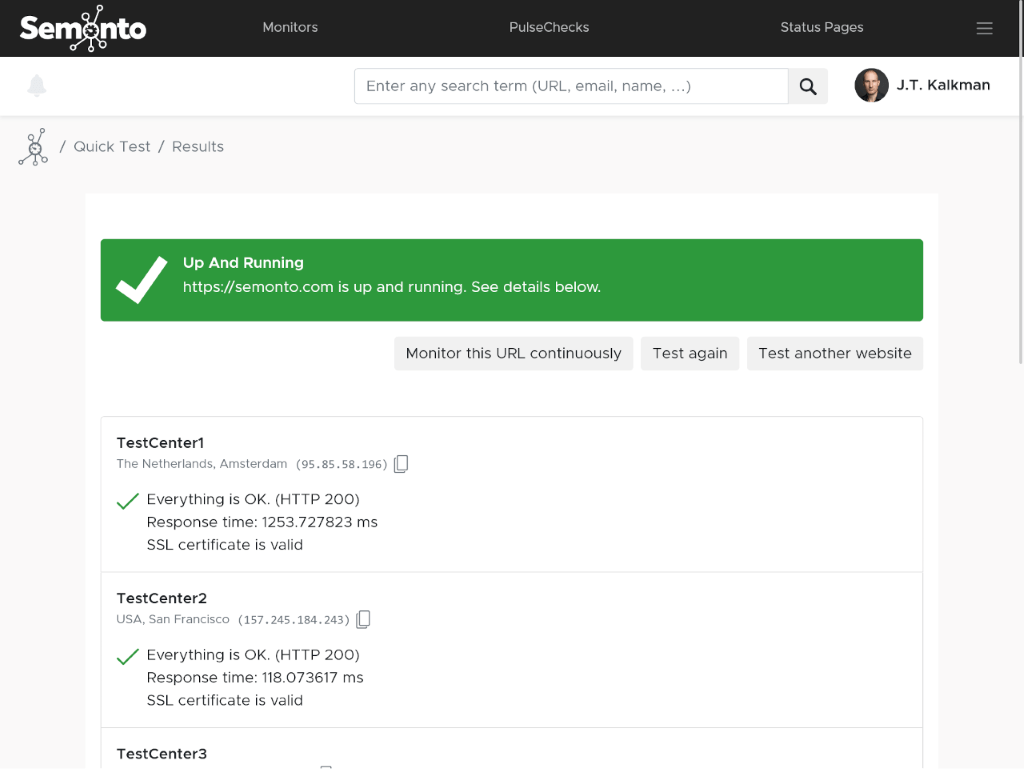Click the magnifier search button
This screenshot has height=769, width=1024.
coord(808,86)
